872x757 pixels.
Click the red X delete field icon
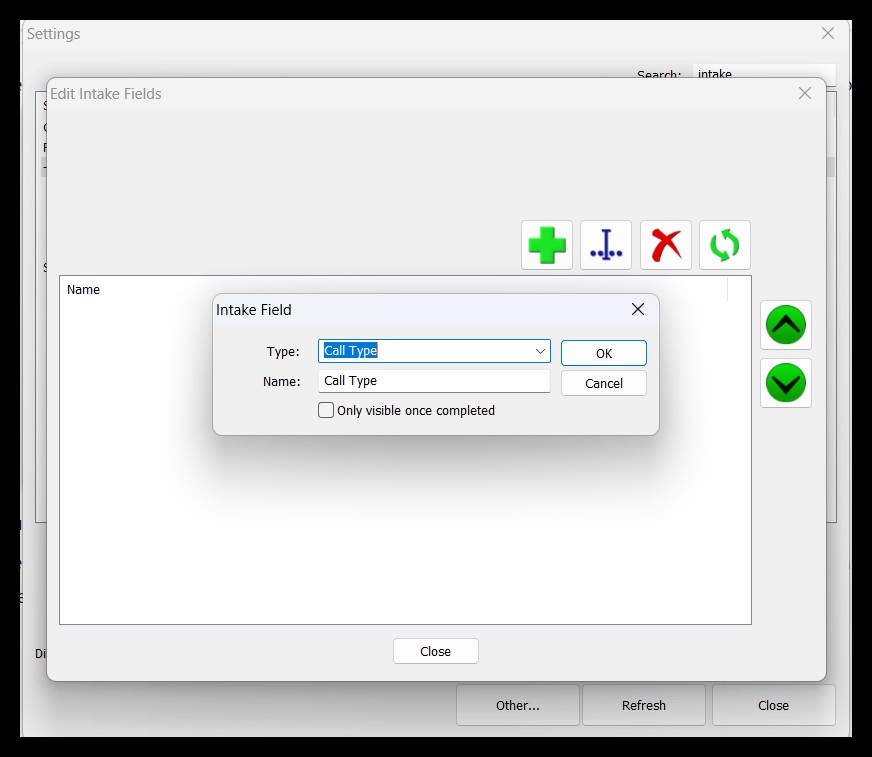click(666, 245)
